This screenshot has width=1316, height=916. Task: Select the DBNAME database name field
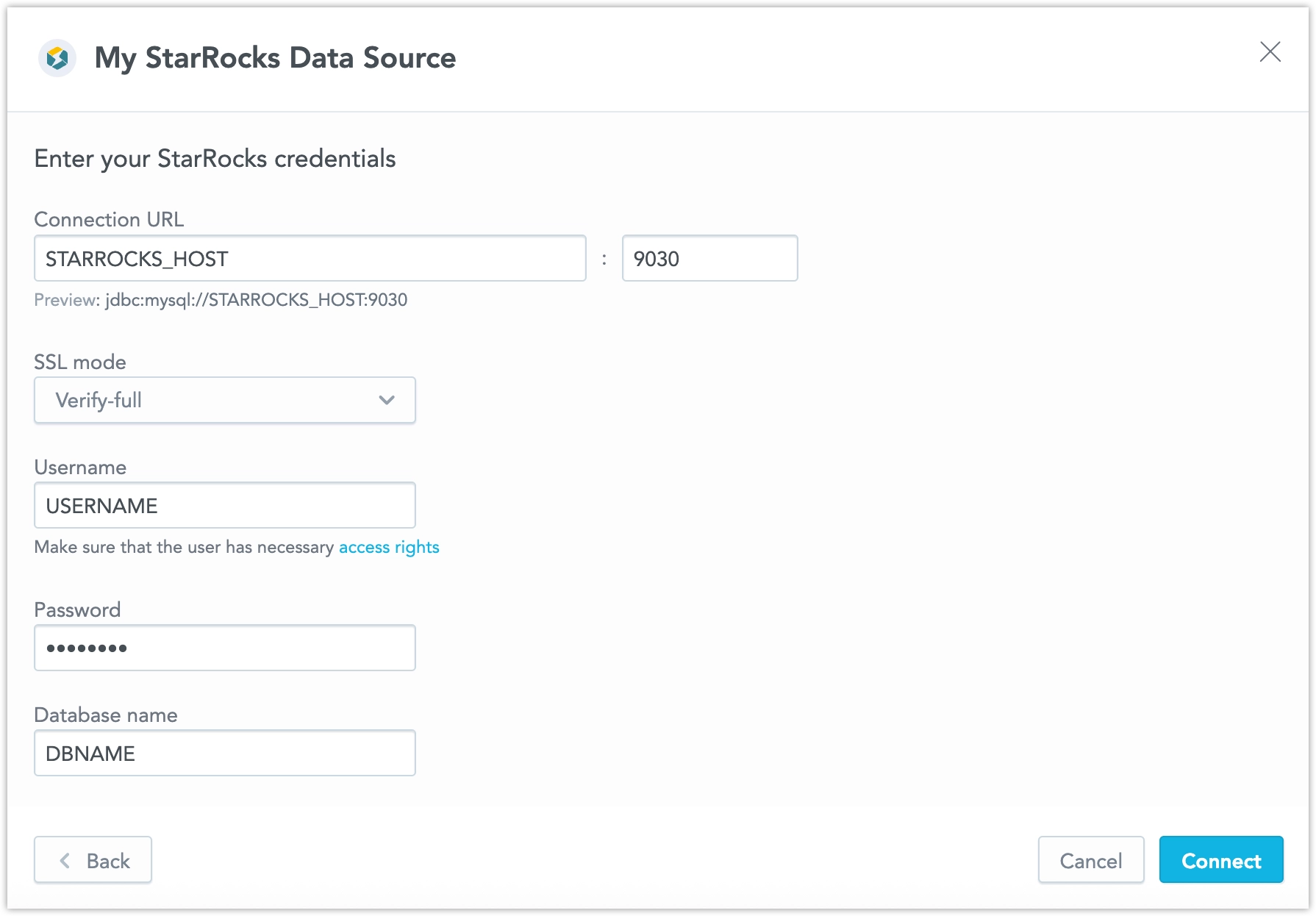tap(224, 753)
